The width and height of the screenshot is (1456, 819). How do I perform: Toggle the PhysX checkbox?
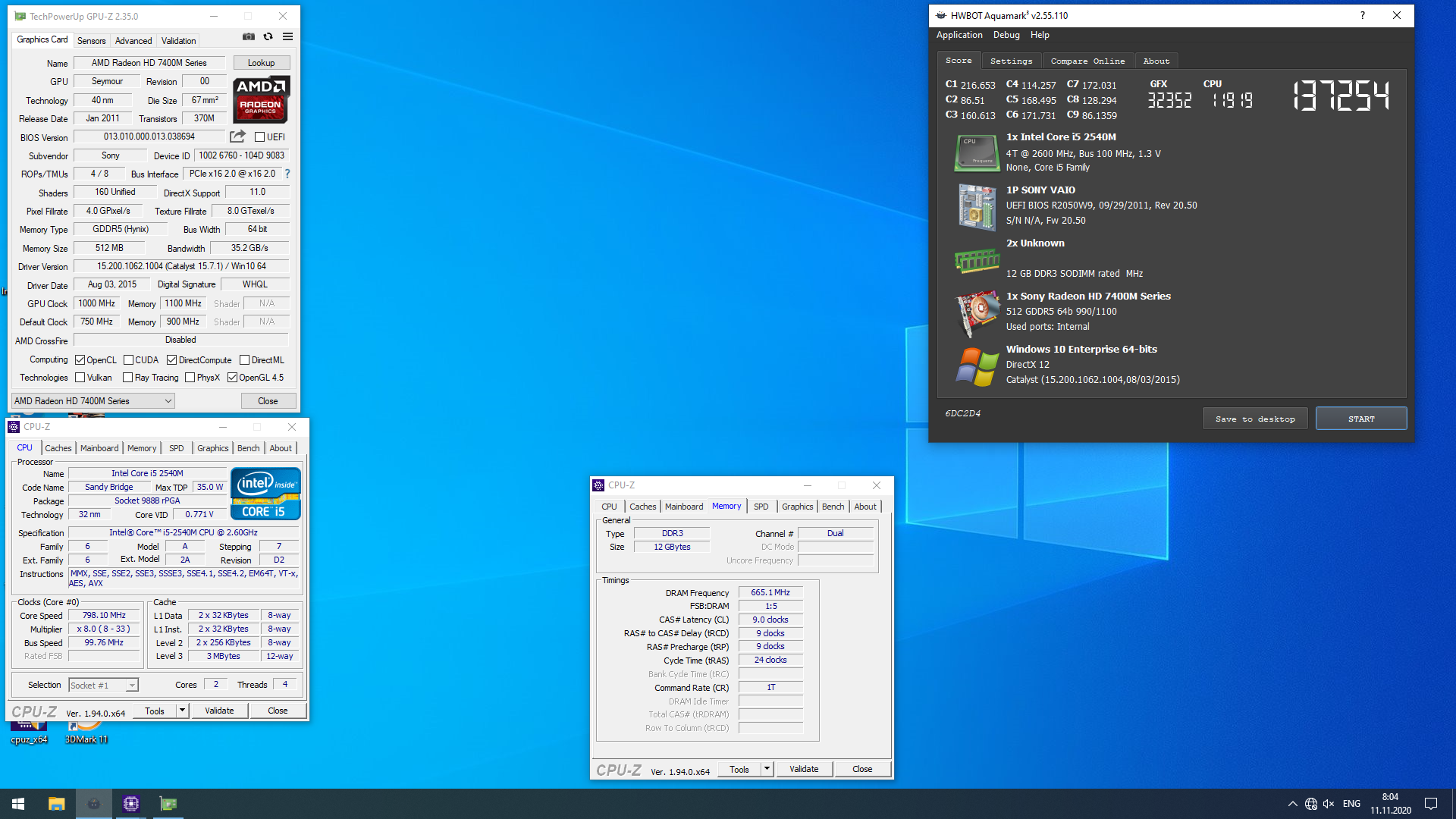[190, 378]
